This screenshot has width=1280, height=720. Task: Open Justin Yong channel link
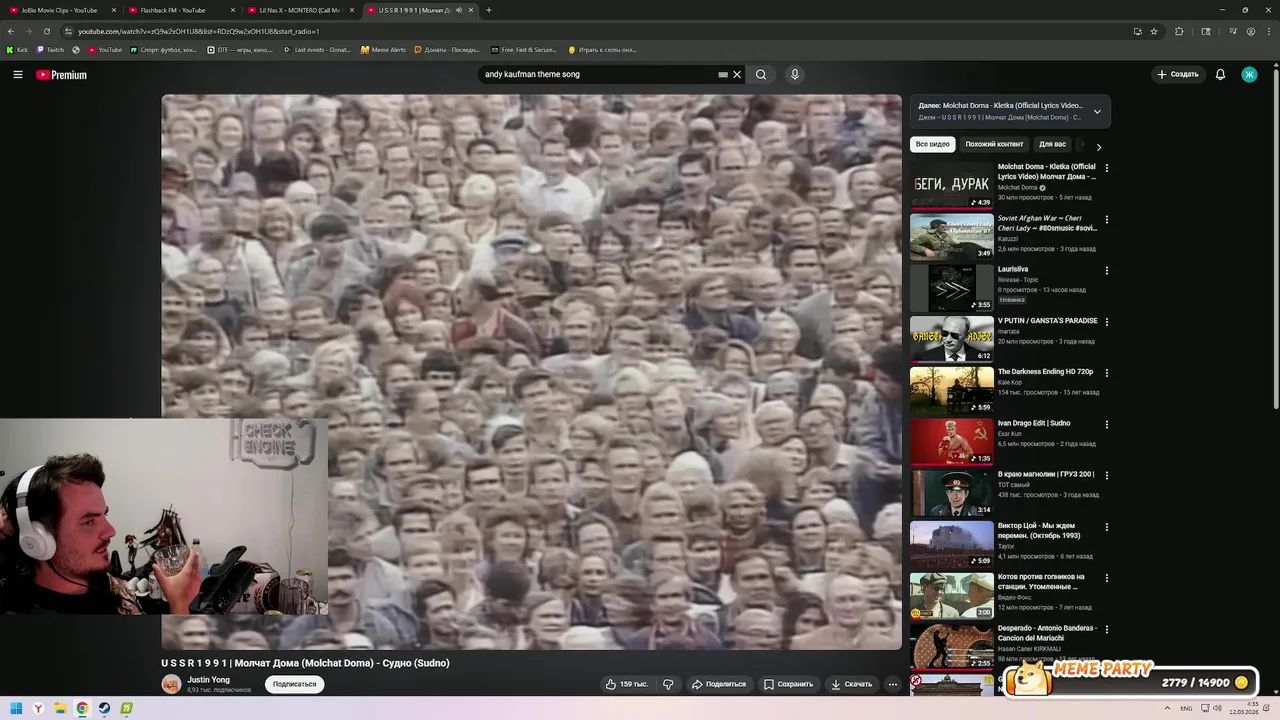point(208,680)
